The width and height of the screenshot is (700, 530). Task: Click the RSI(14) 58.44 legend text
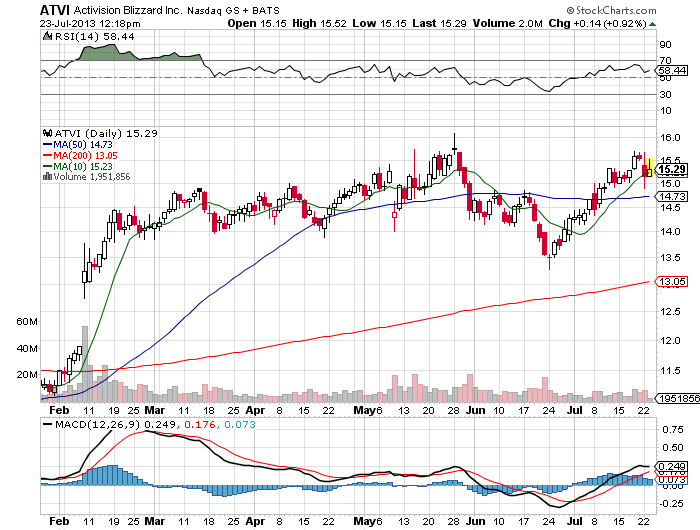coord(95,36)
